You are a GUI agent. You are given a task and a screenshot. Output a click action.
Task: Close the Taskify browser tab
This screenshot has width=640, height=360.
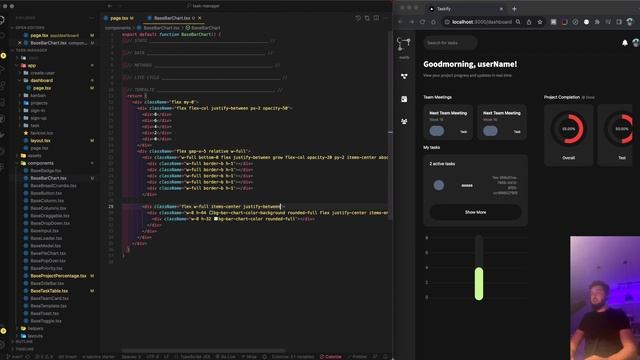tap(501, 9)
